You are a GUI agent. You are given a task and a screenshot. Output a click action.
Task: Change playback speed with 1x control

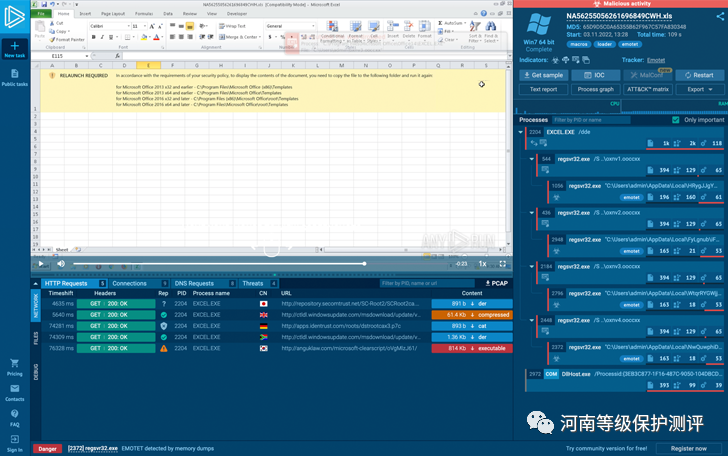click(483, 264)
